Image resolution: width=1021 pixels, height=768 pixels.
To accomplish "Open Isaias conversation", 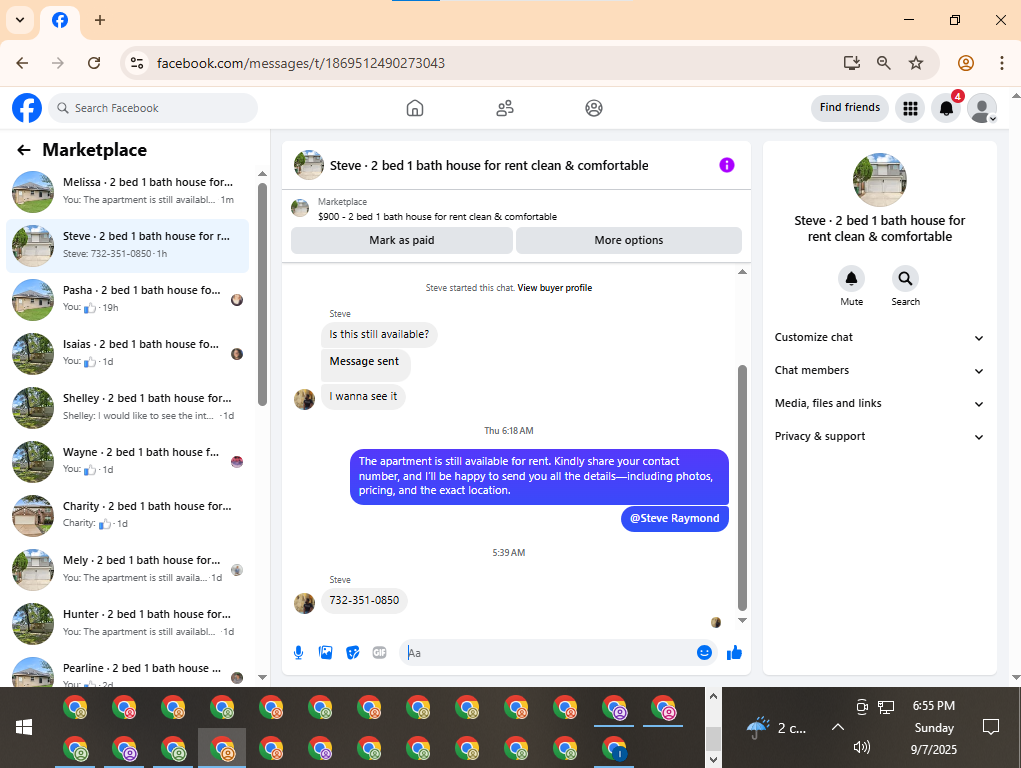I will point(128,354).
